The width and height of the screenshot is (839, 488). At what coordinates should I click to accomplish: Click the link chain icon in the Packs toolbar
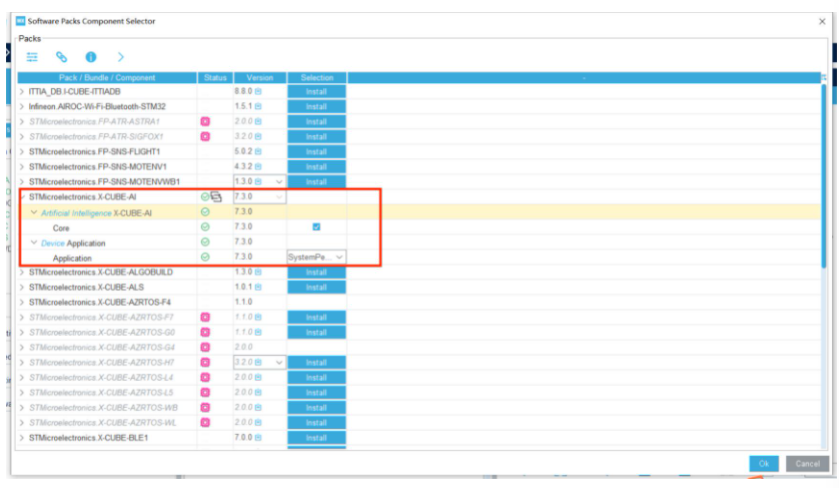tap(62, 57)
